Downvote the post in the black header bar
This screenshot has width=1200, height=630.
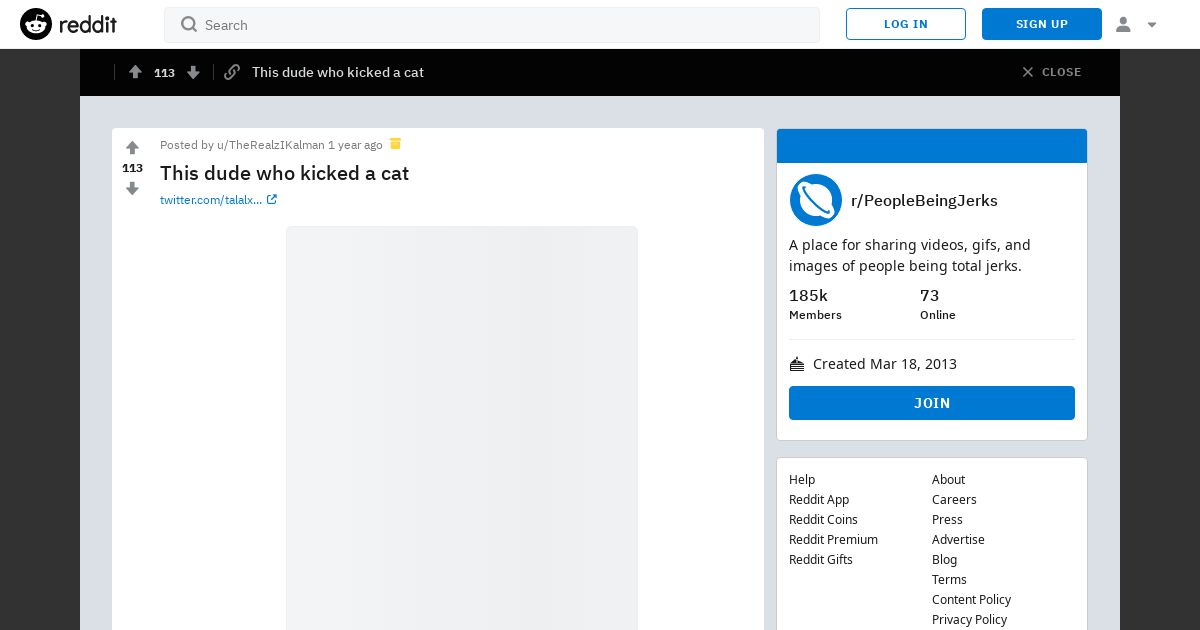194,72
